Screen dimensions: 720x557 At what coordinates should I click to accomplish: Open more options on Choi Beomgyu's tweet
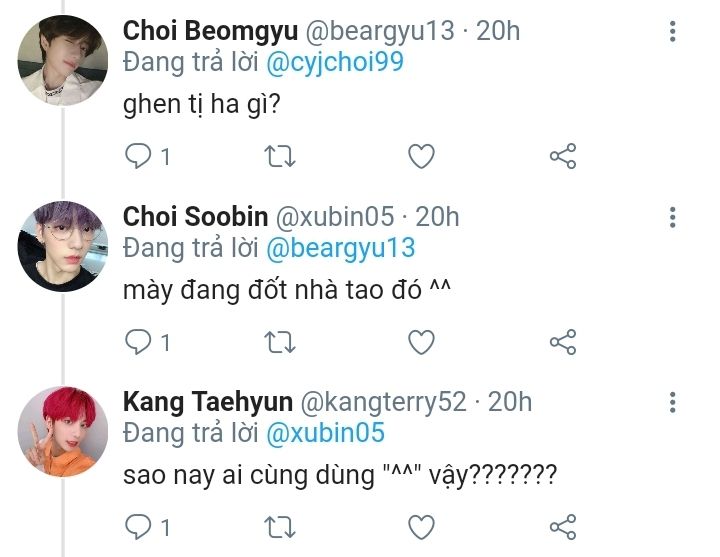pyautogui.click(x=673, y=30)
